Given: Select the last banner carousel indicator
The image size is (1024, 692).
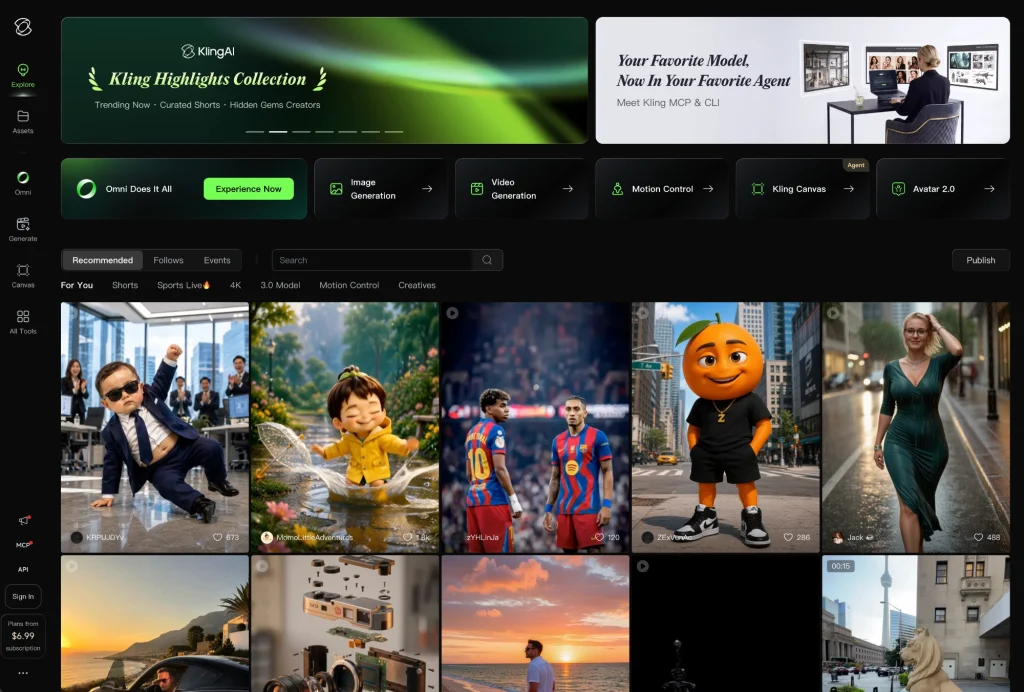Looking at the screenshot, I should click(394, 132).
